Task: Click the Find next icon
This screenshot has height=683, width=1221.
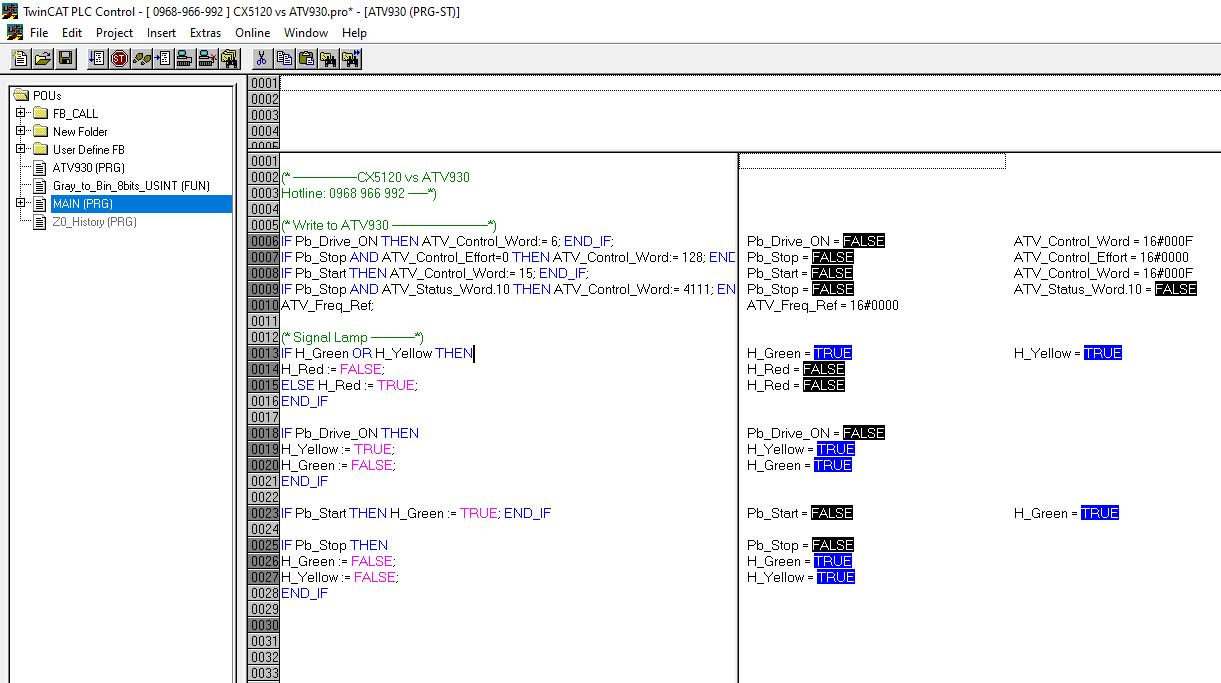Action: 351,58
